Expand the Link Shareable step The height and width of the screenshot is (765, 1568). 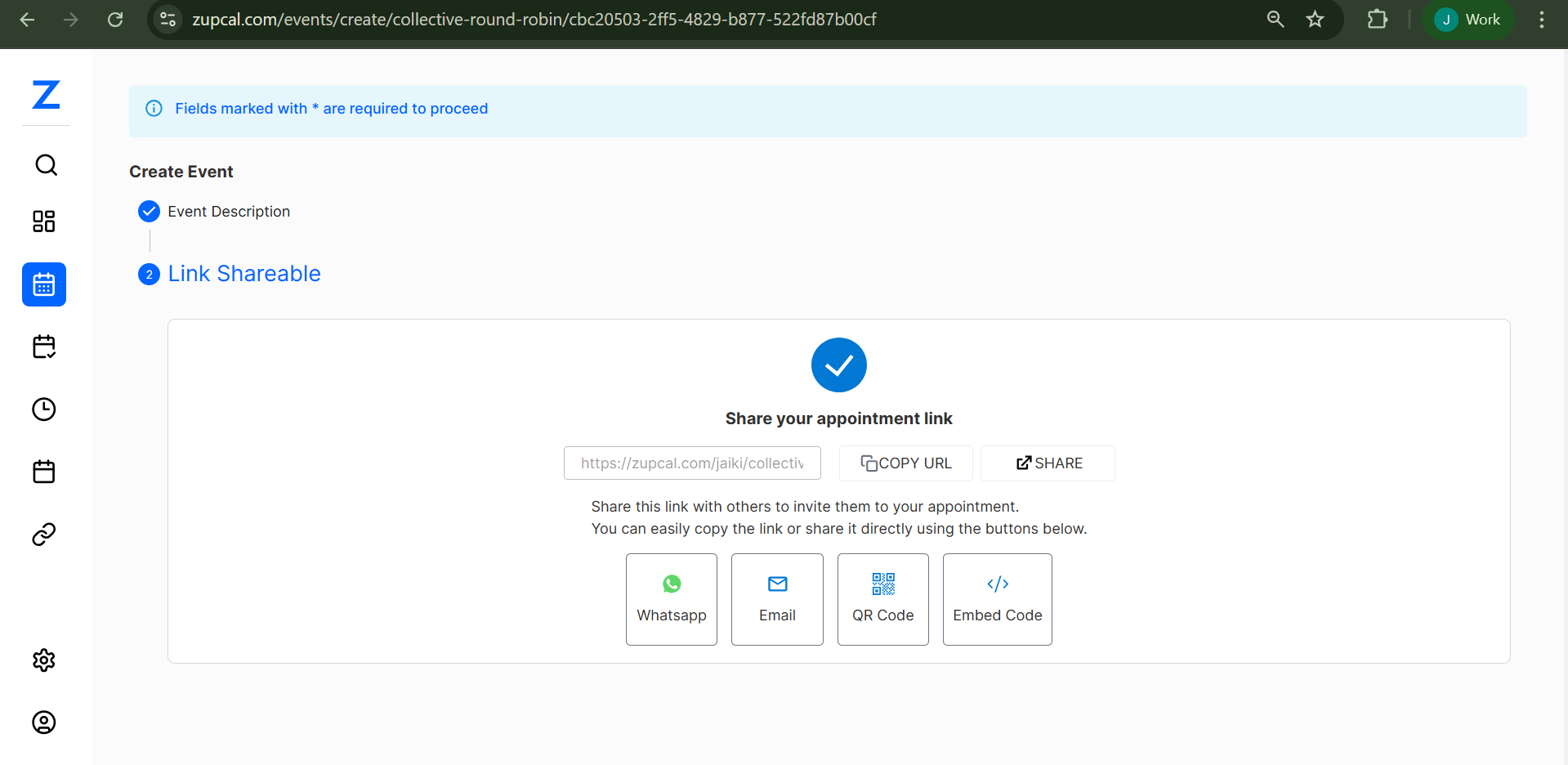(x=243, y=273)
